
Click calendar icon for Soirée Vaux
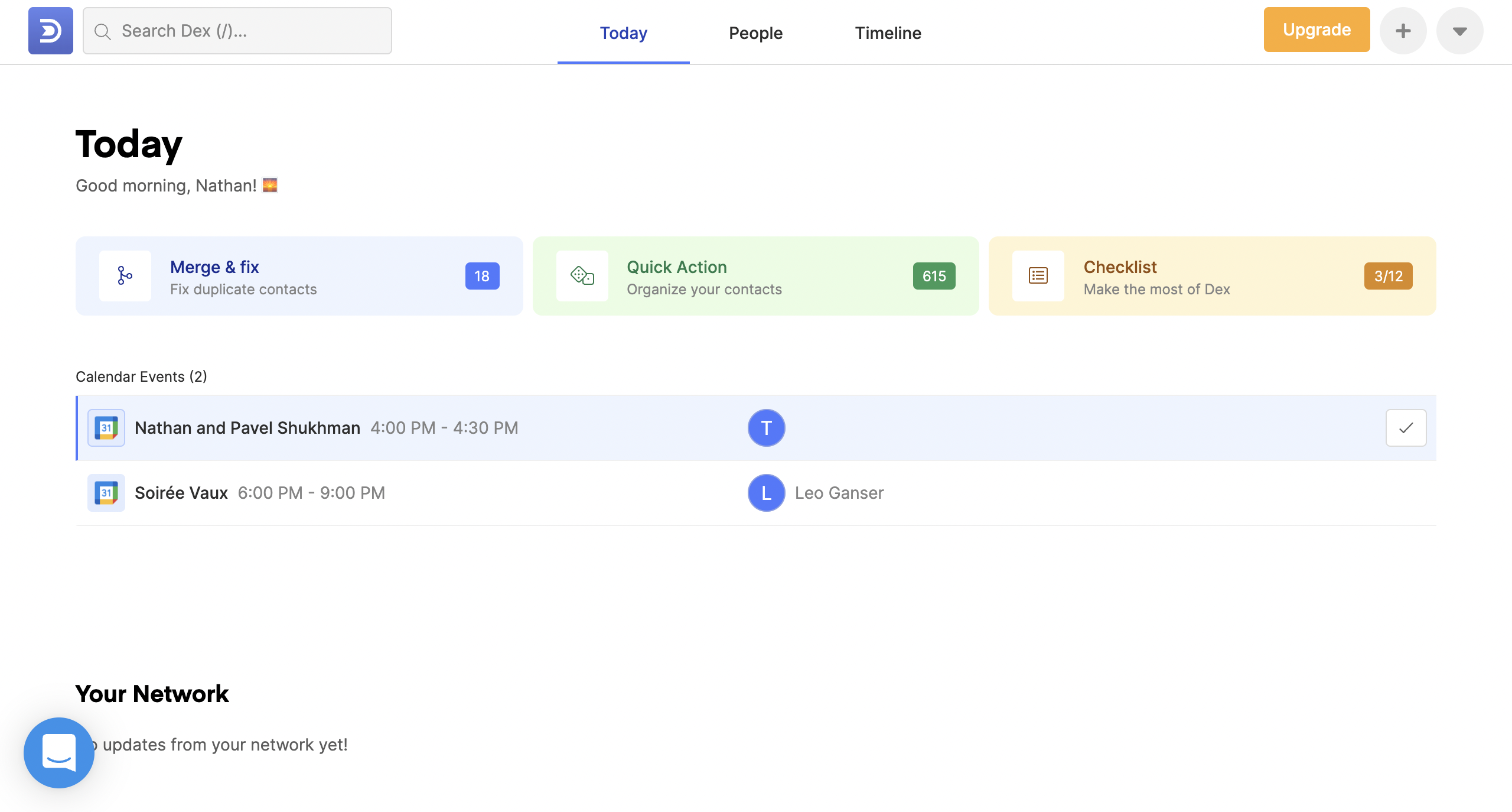coord(106,493)
